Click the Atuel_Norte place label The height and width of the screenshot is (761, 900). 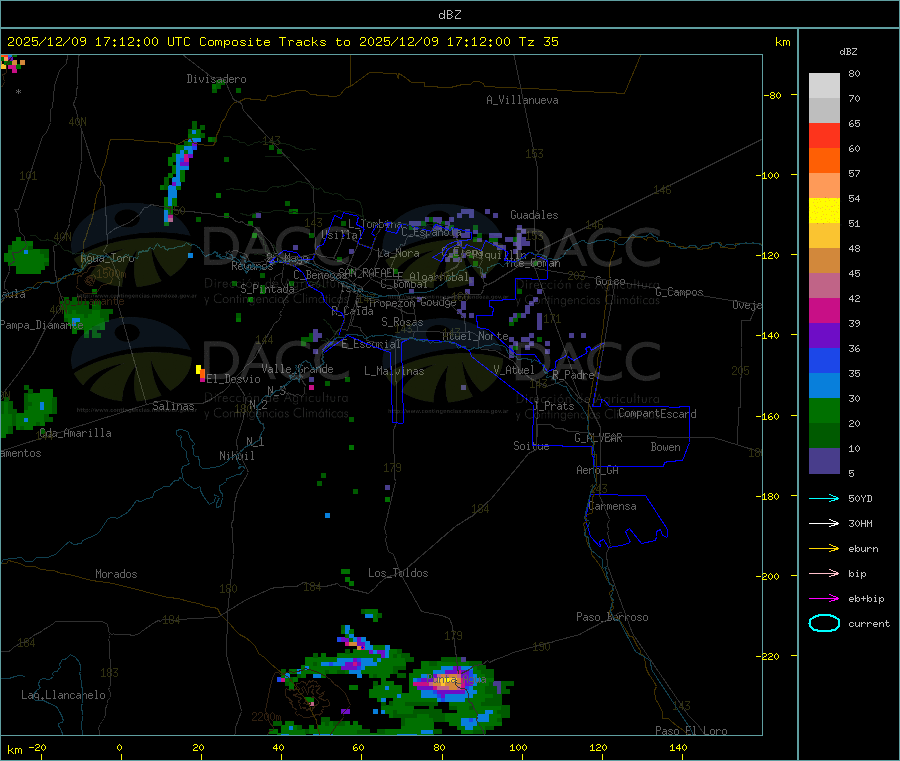475,336
